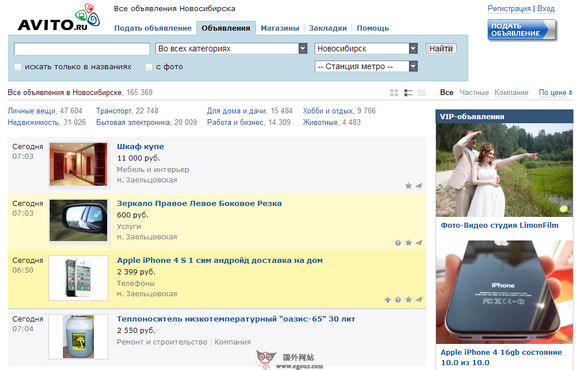Open 'Apple iPhone 4 S 1 сим' listing
The image size is (580, 370).
[x=220, y=260]
